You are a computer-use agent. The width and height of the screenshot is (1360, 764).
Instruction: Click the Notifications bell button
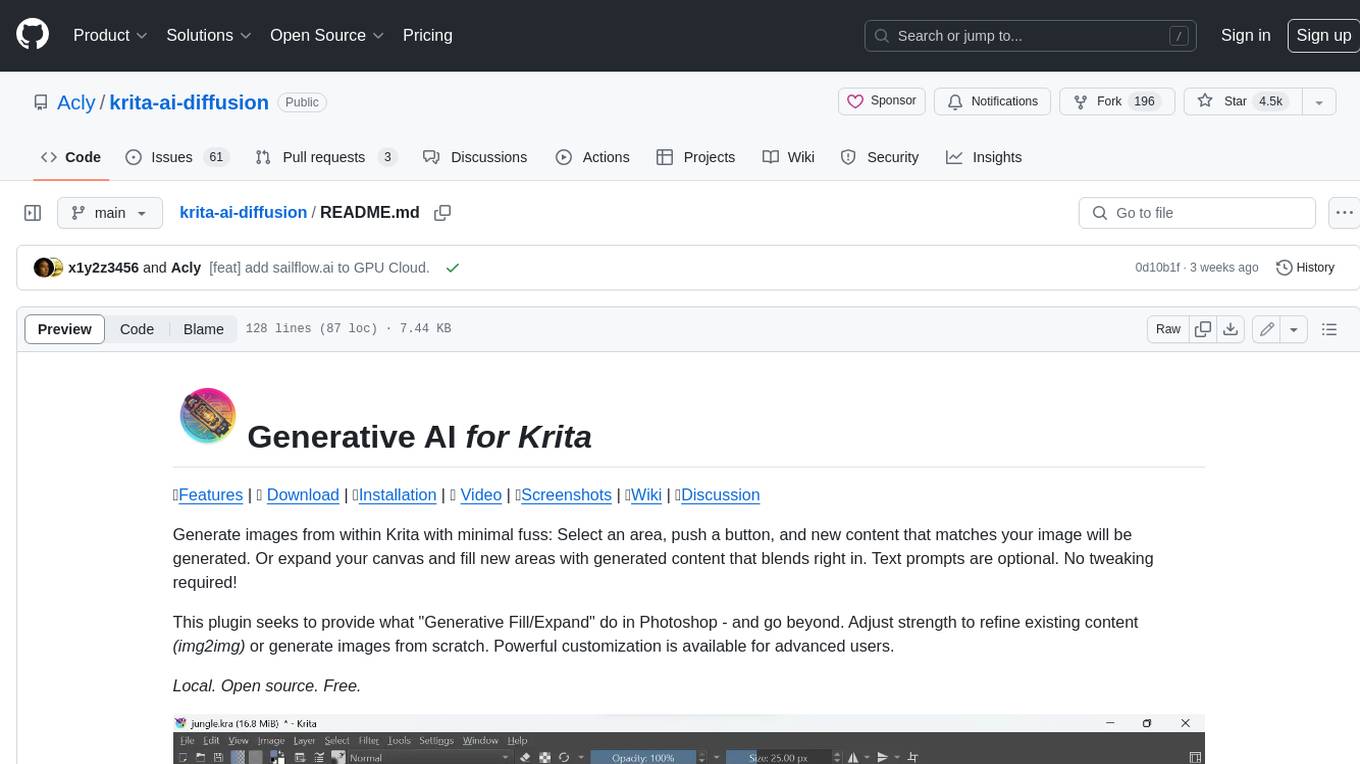click(992, 101)
